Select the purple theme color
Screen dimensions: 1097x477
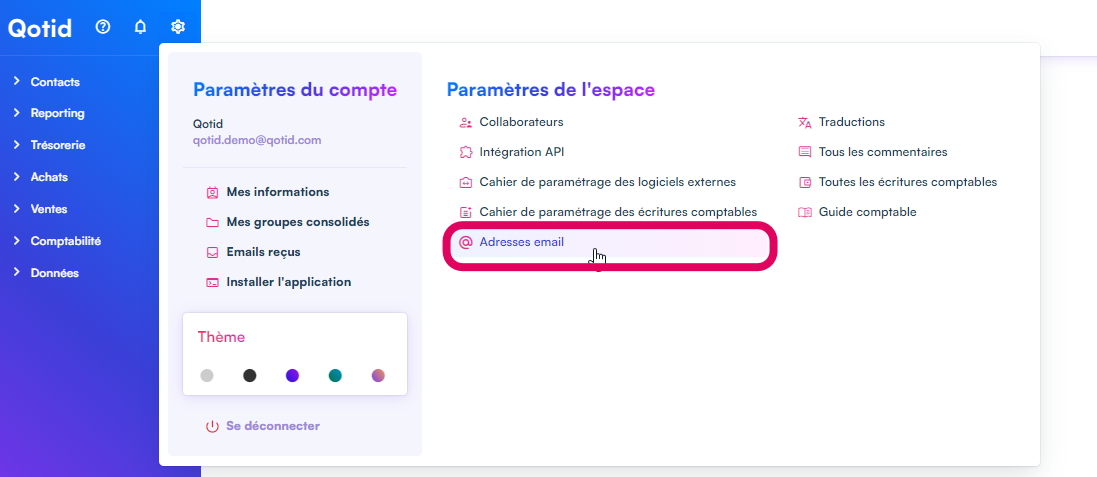click(292, 376)
